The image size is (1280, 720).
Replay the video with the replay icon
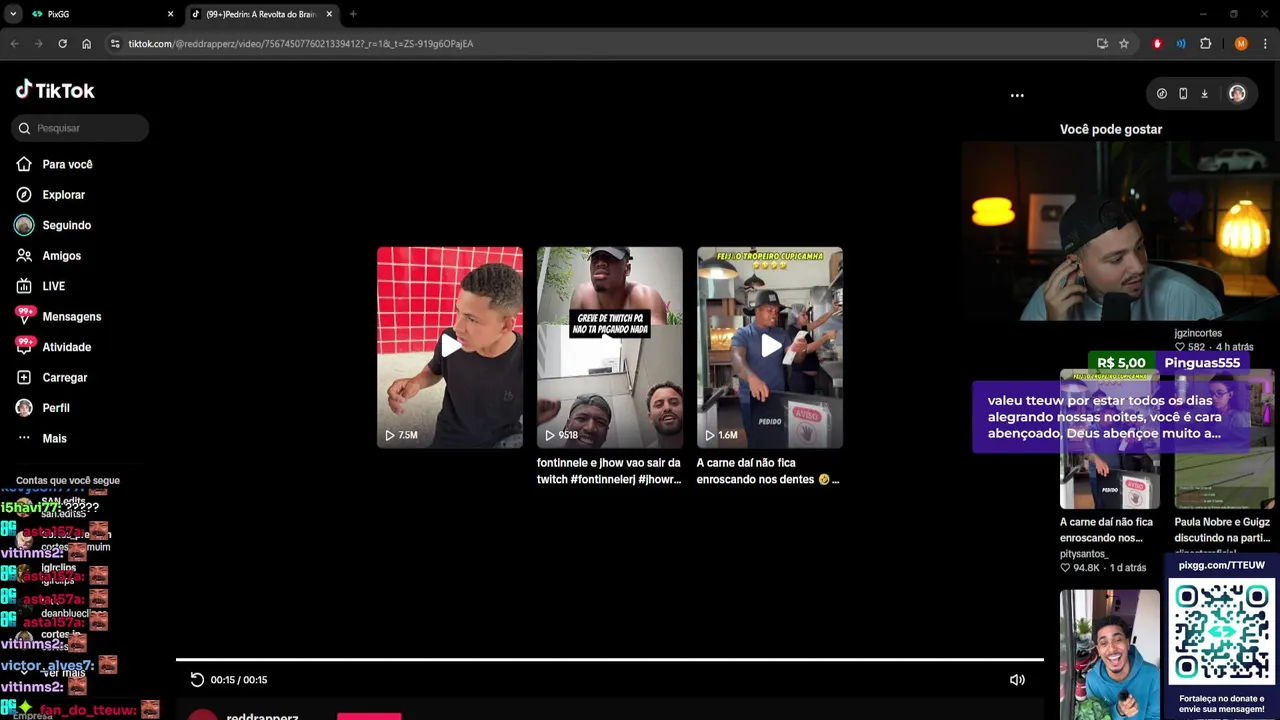click(x=197, y=680)
